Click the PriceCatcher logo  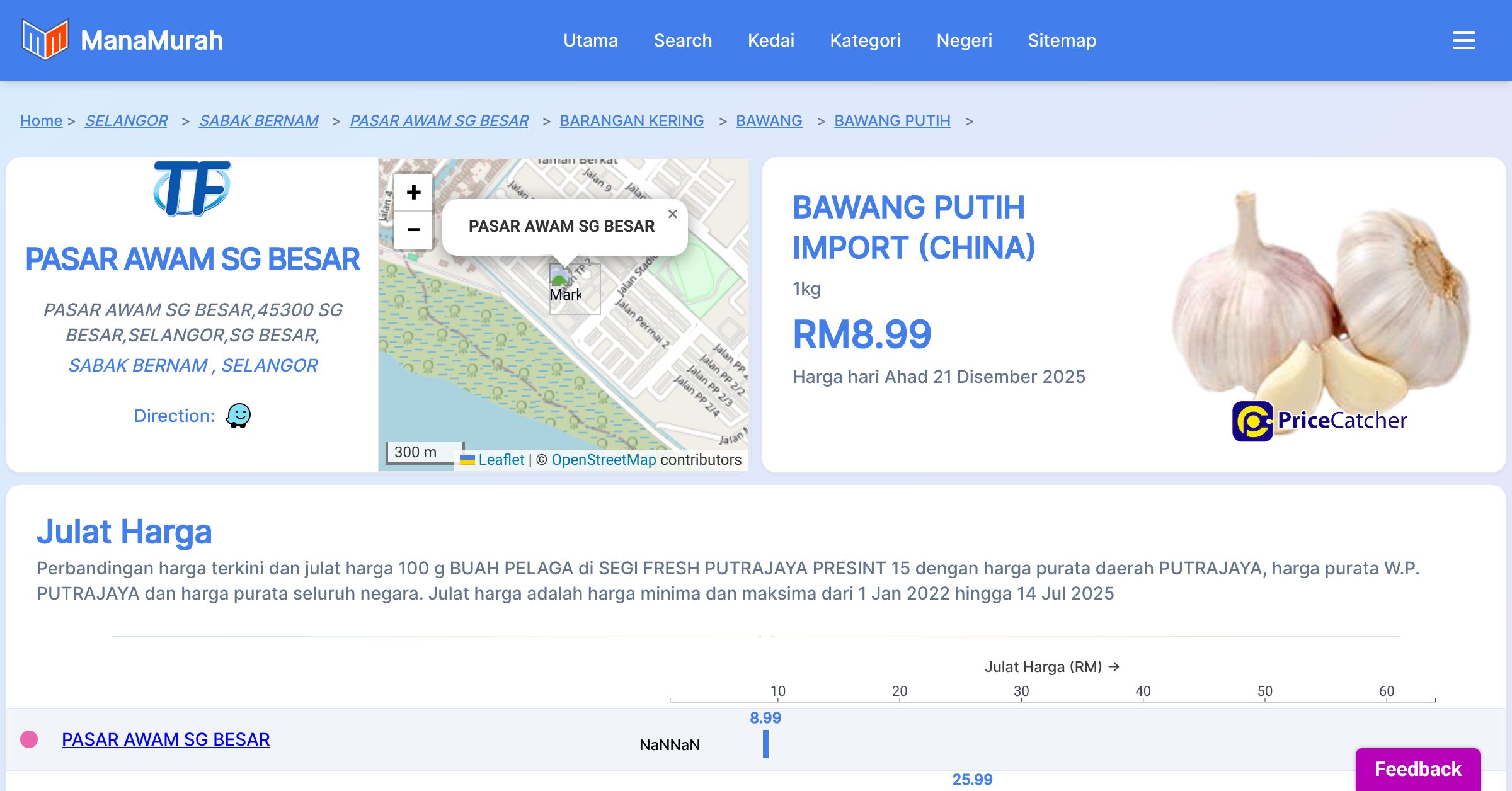click(1319, 421)
